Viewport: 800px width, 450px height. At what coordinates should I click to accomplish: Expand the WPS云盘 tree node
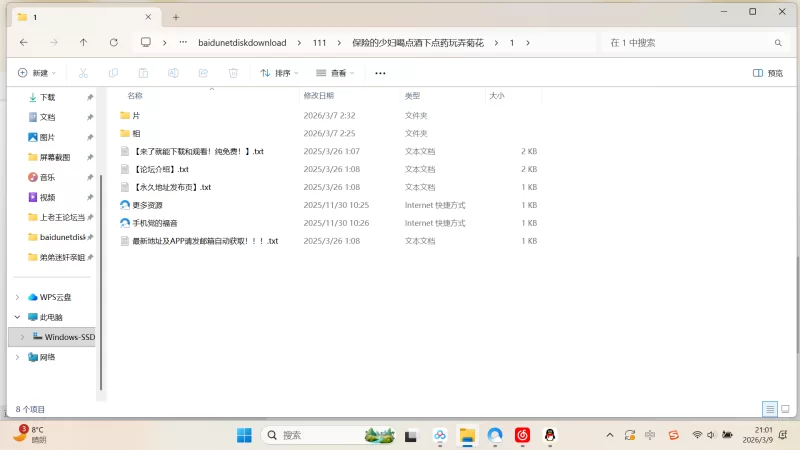point(18,297)
